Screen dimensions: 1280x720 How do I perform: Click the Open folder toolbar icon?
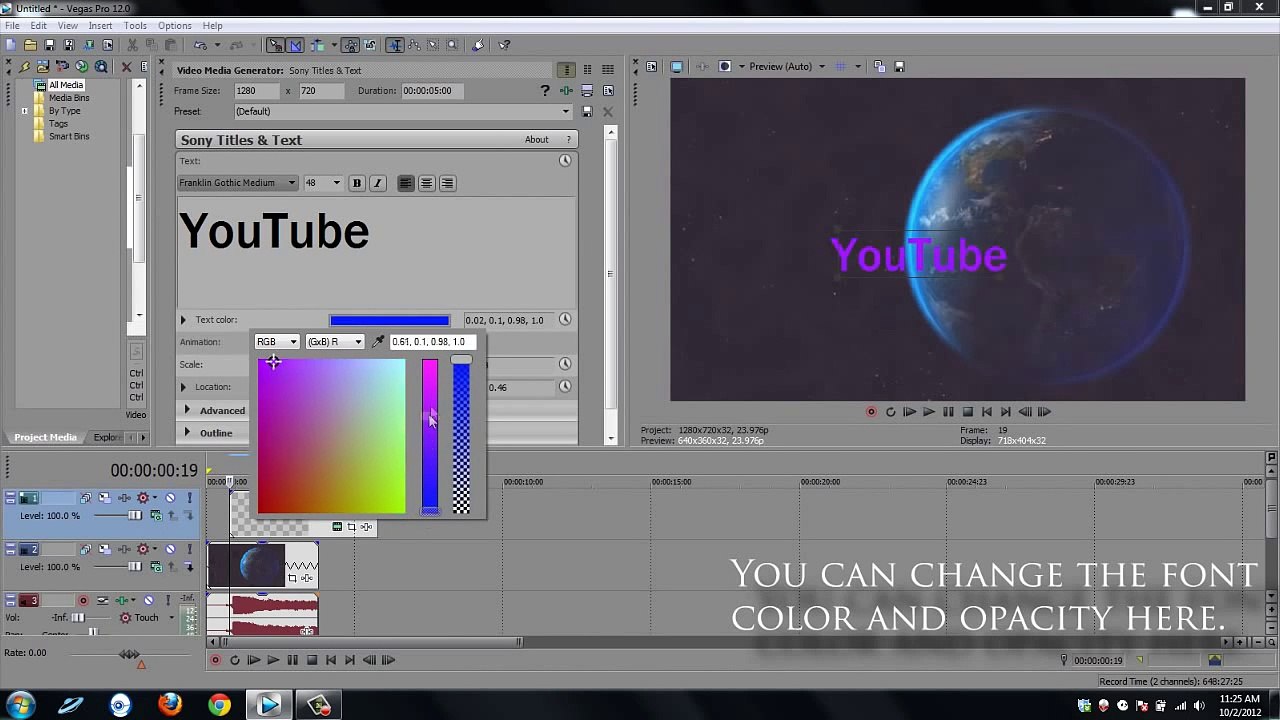pos(30,45)
